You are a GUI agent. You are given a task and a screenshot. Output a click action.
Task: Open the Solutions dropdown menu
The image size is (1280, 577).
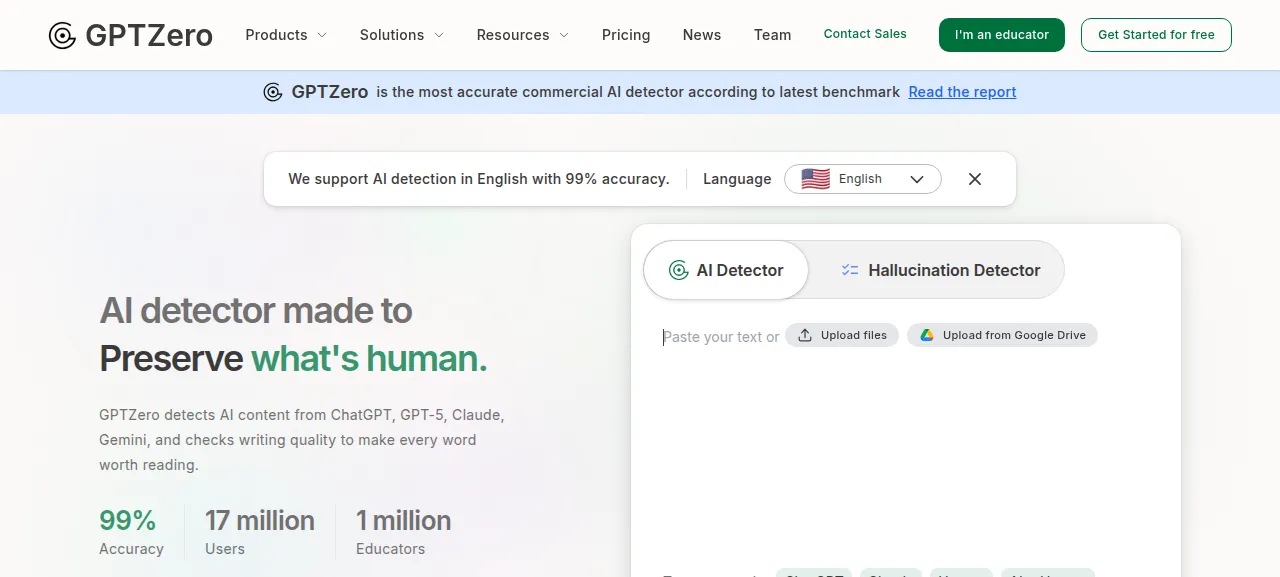[402, 35]
